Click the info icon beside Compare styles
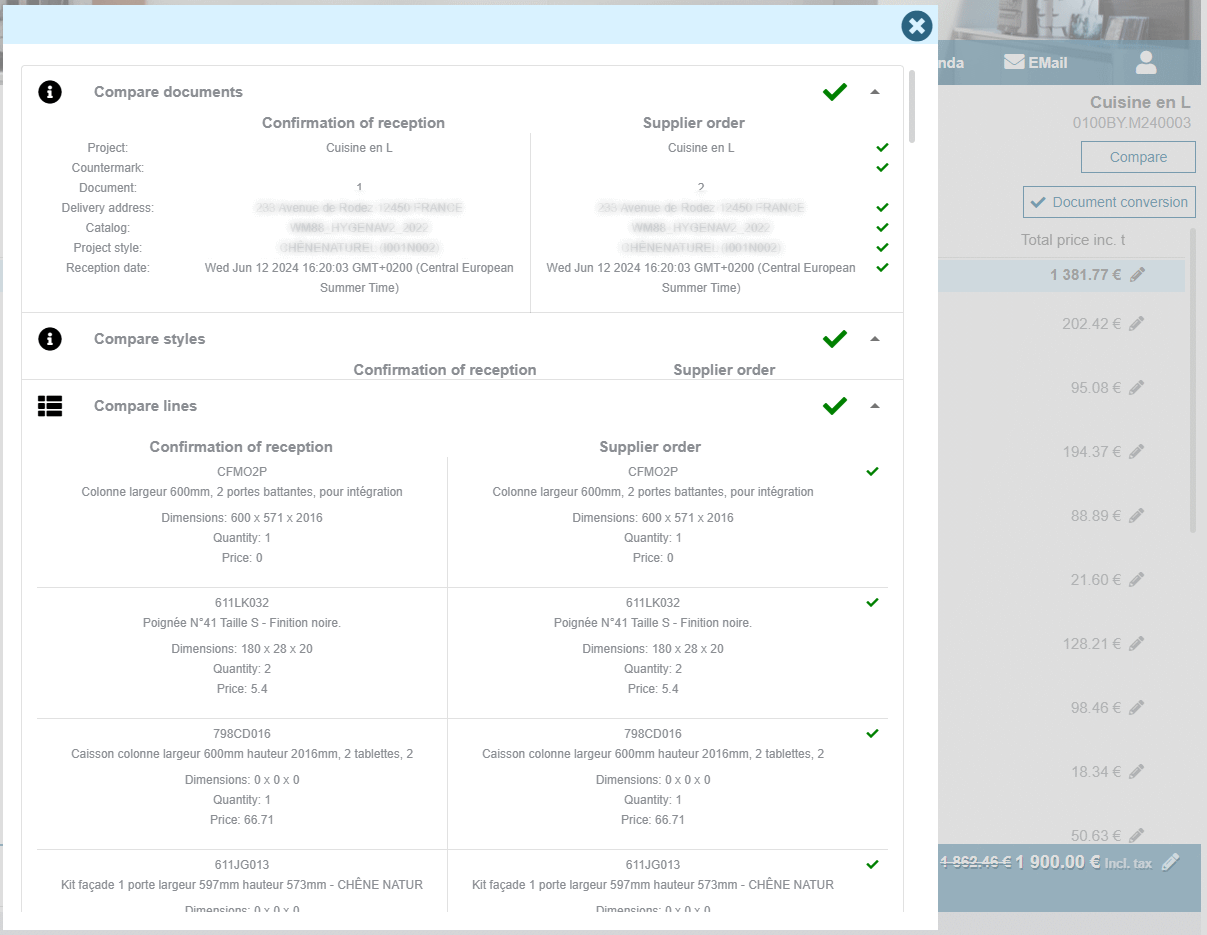Screen dimensions: 1207x935 click(x=50, y=339)
